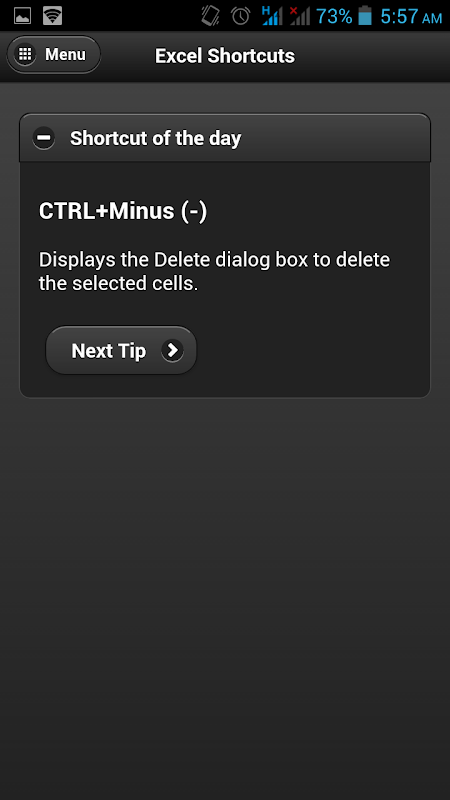Tap the alarm clock status icon
Screen dimensions: 450x800
pyautogui.click(x=240, y=16)
